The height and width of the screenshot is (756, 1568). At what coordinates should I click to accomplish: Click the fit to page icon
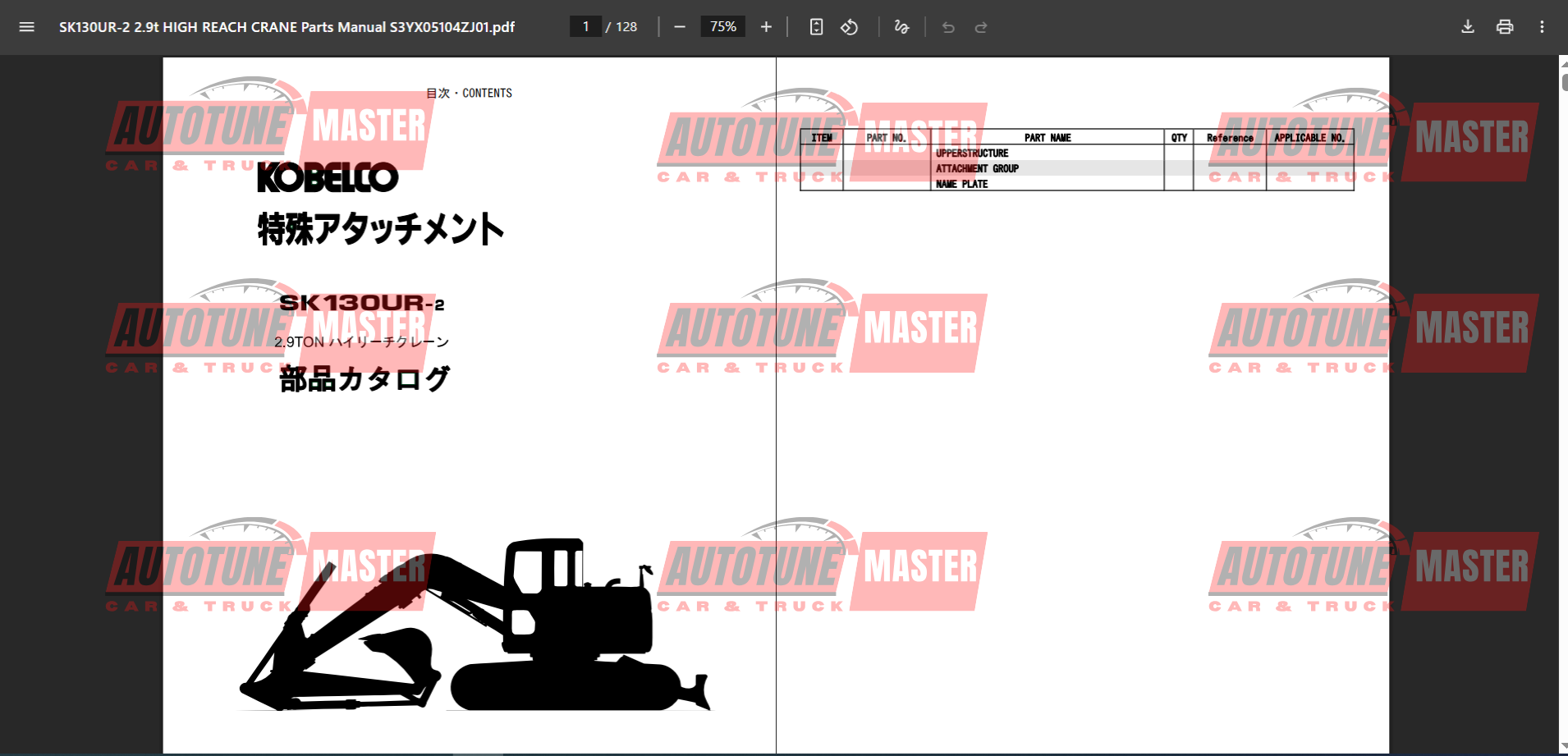click(816, 27)
